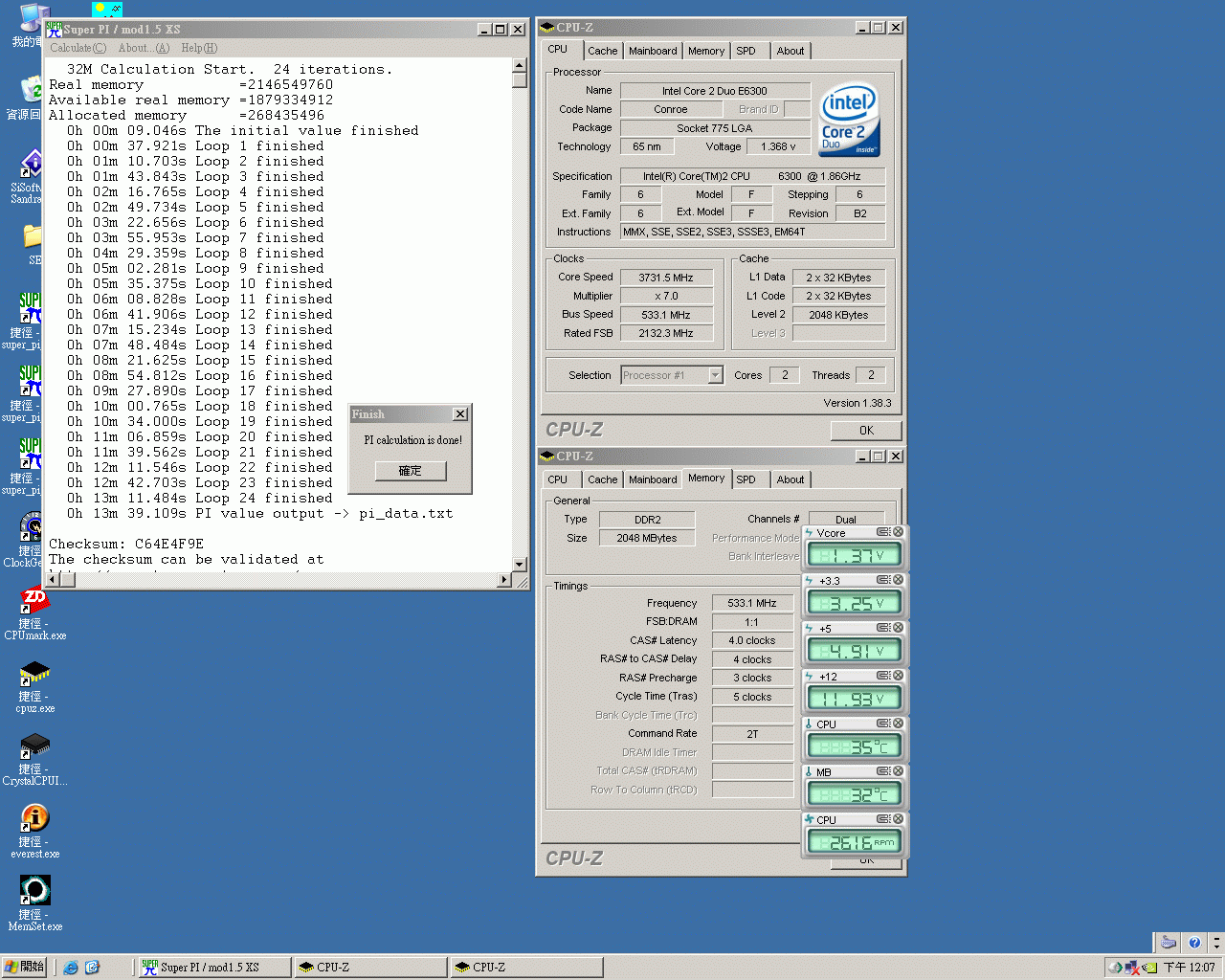
Task: Click the disconnected network tray icon
Action: click(x=1134, y=968)
